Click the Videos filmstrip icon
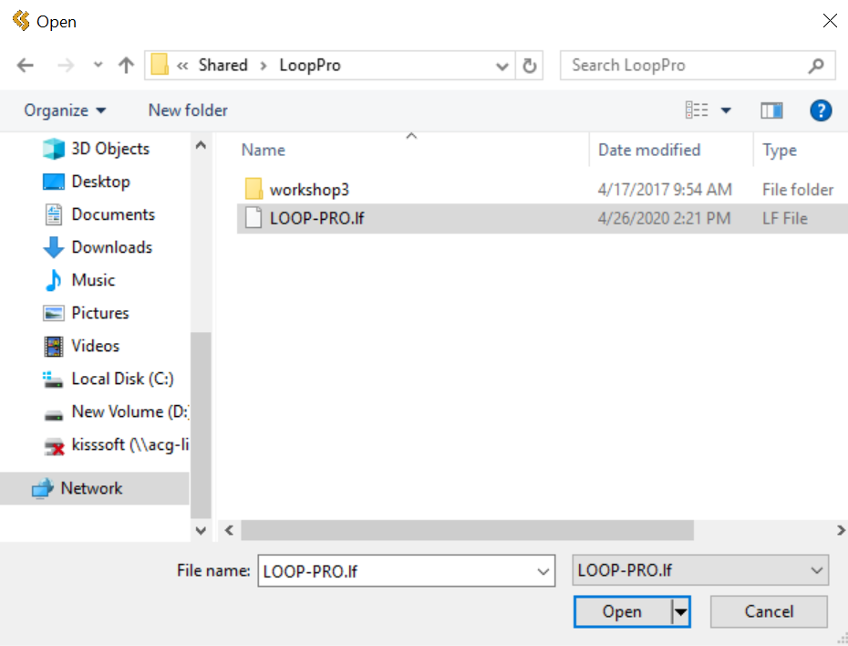Image resolution: width=848 pixels, height=646 pixels. (54, 346)
